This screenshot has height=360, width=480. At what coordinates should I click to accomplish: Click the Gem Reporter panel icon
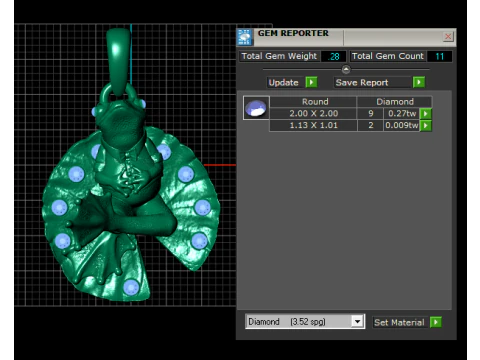click(245, 37)
